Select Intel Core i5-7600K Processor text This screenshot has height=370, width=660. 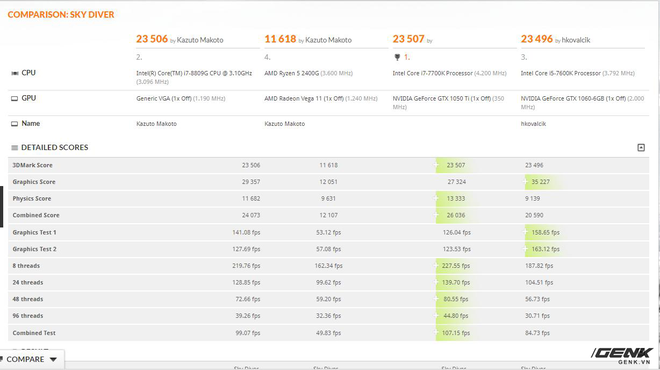(561, 73)
